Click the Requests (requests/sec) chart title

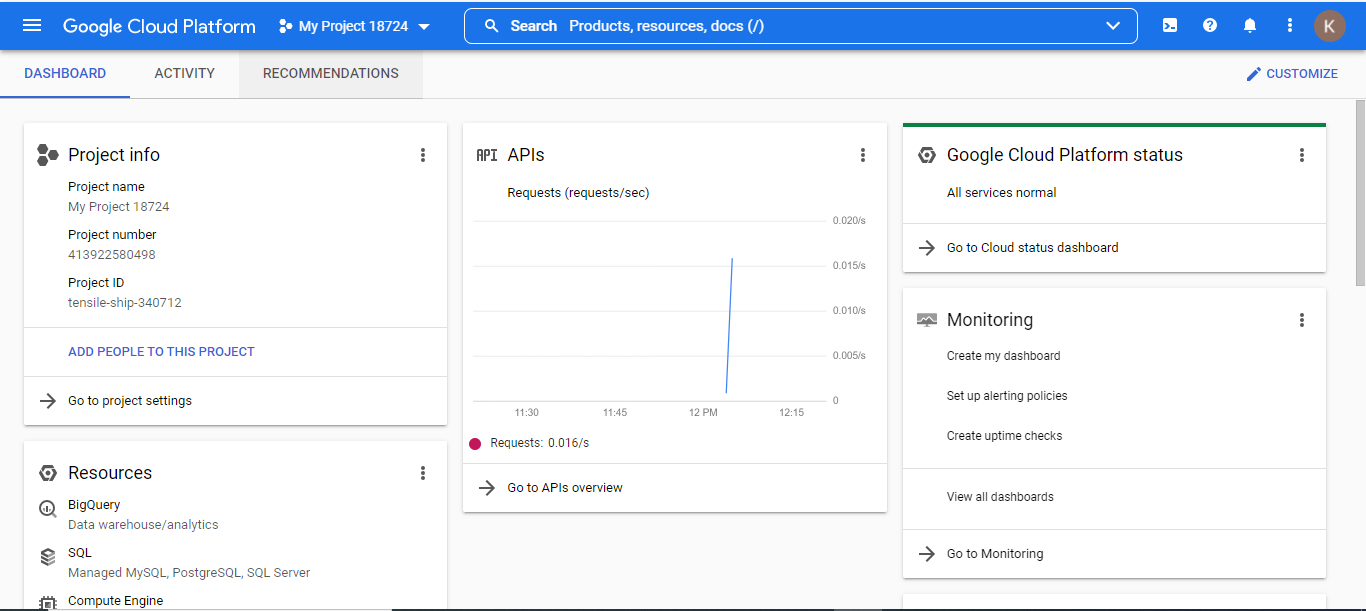point(579,193)
